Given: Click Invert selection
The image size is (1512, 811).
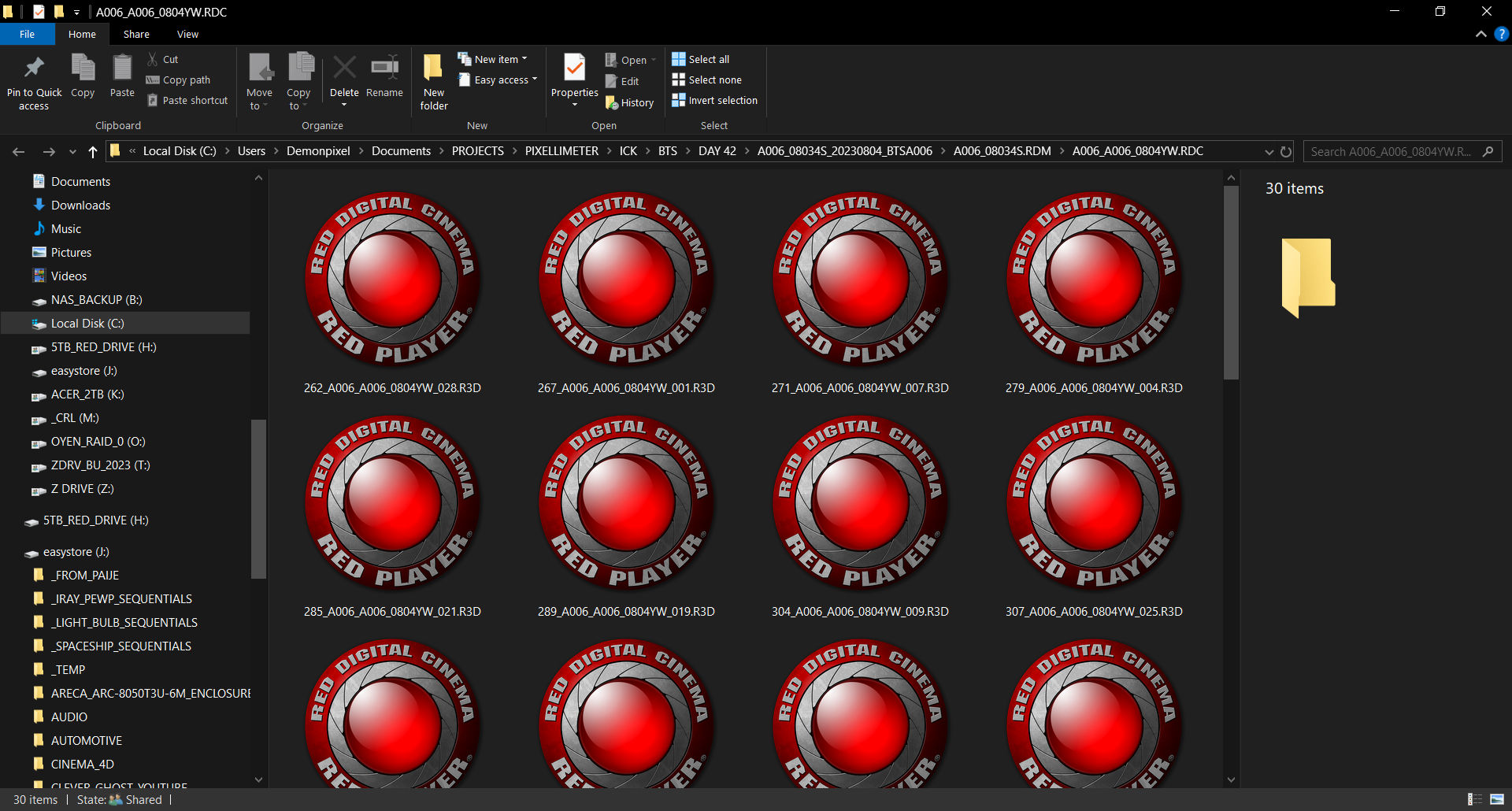Looking at the screenshot, I should (x=714, y=100).
